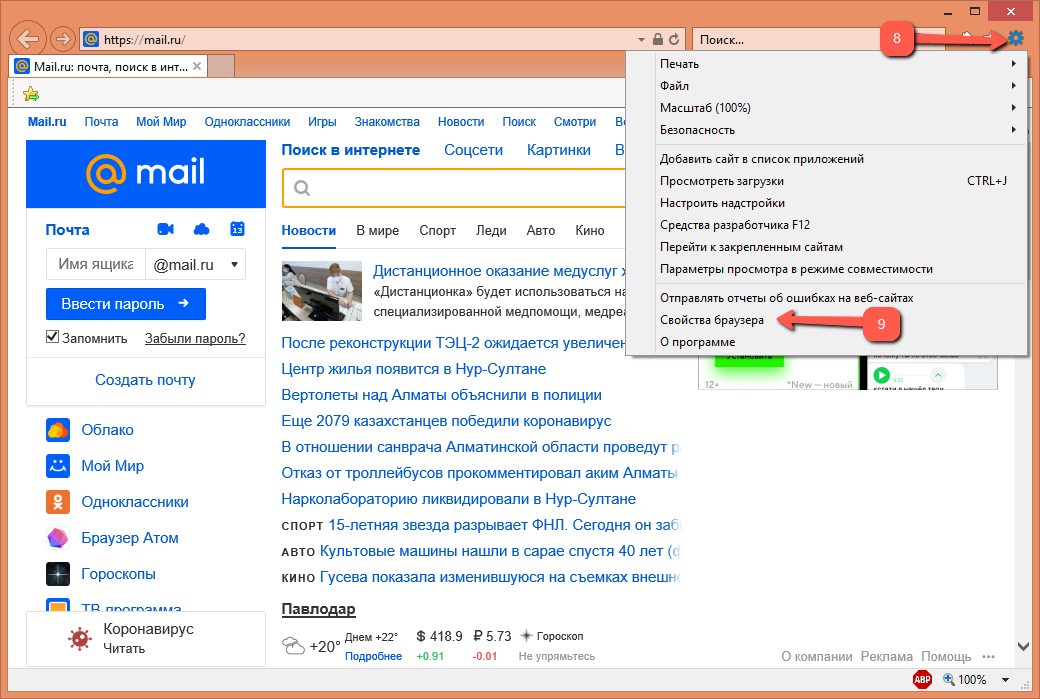Click the add to favorites star icon
Image resolution: width=1040 pixels, height=699 pixels.
pyautogui.click(x=31, y=94)
